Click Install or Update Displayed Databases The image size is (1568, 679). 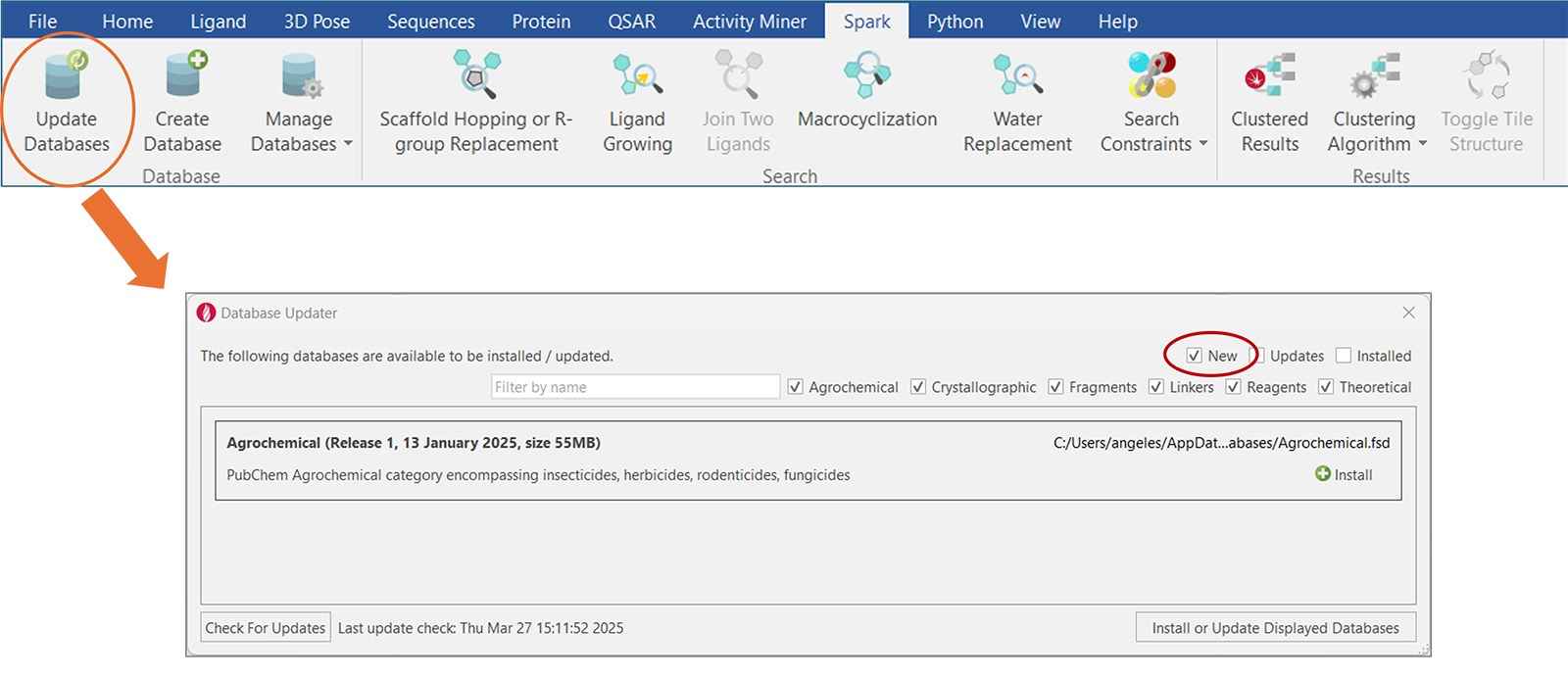click(1276, 628)
